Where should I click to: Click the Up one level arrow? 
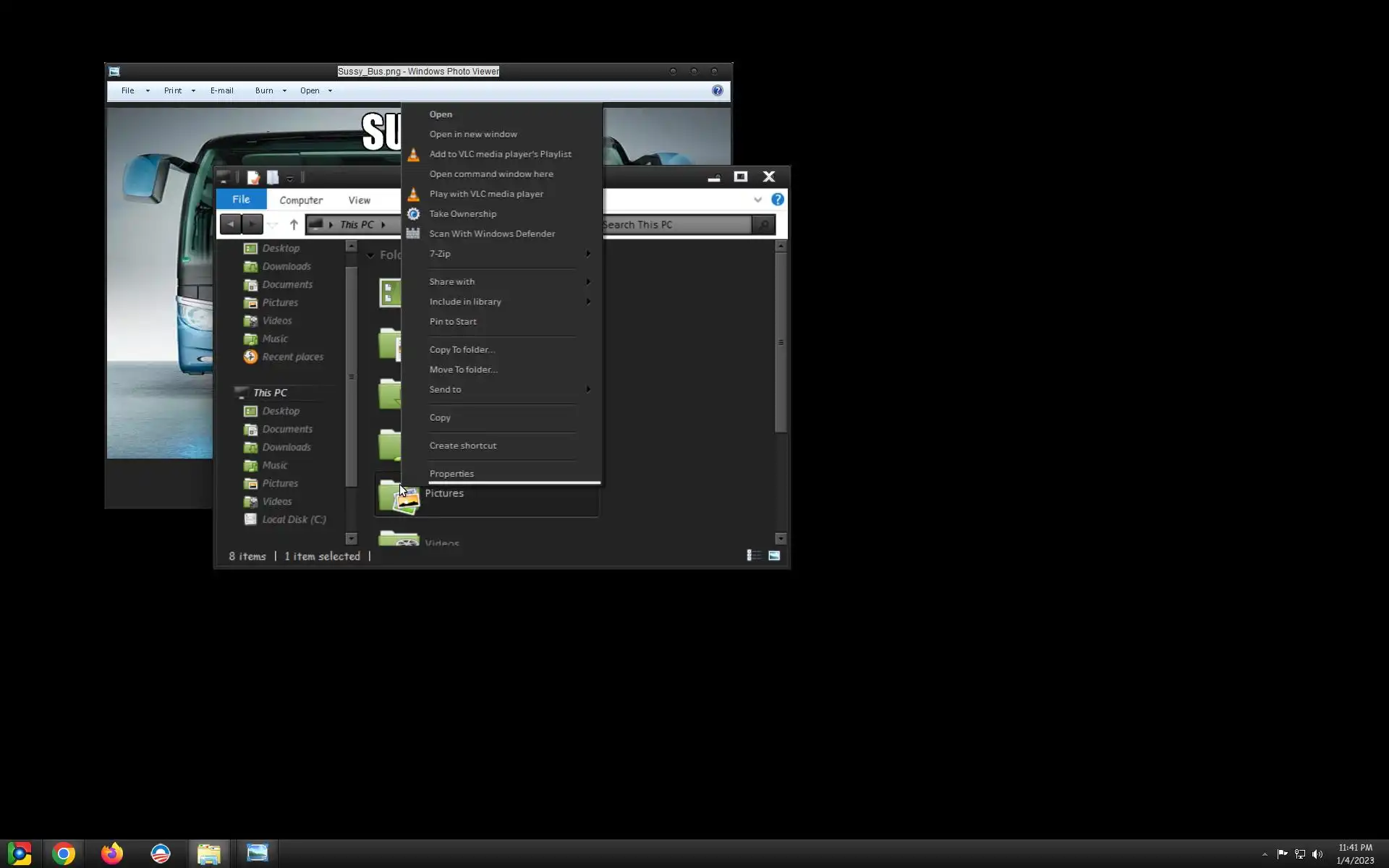click(294, 225)
